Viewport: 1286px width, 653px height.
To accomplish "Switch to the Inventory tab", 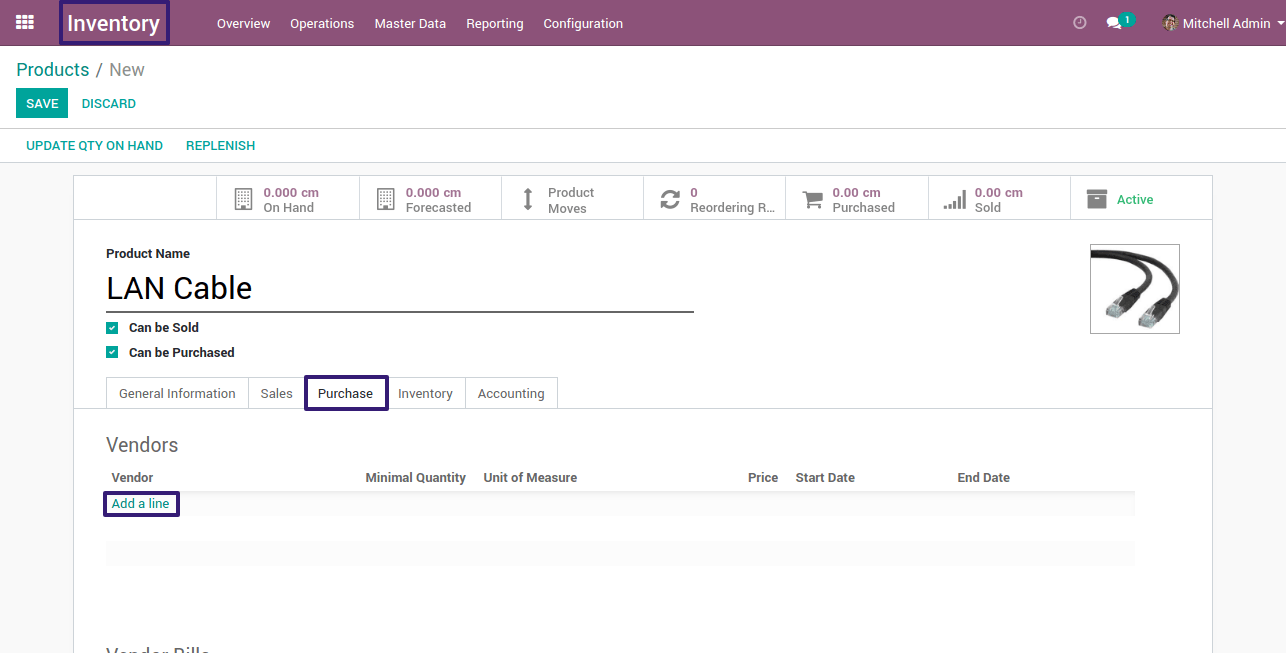I will click(425, 393).
